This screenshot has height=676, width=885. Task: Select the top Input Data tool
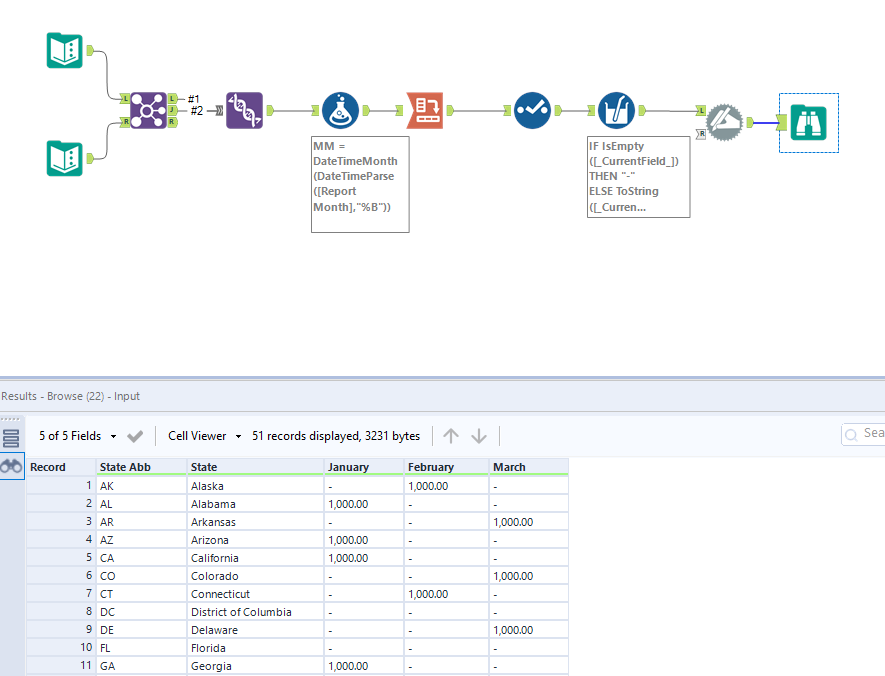(x=64, y=51)
